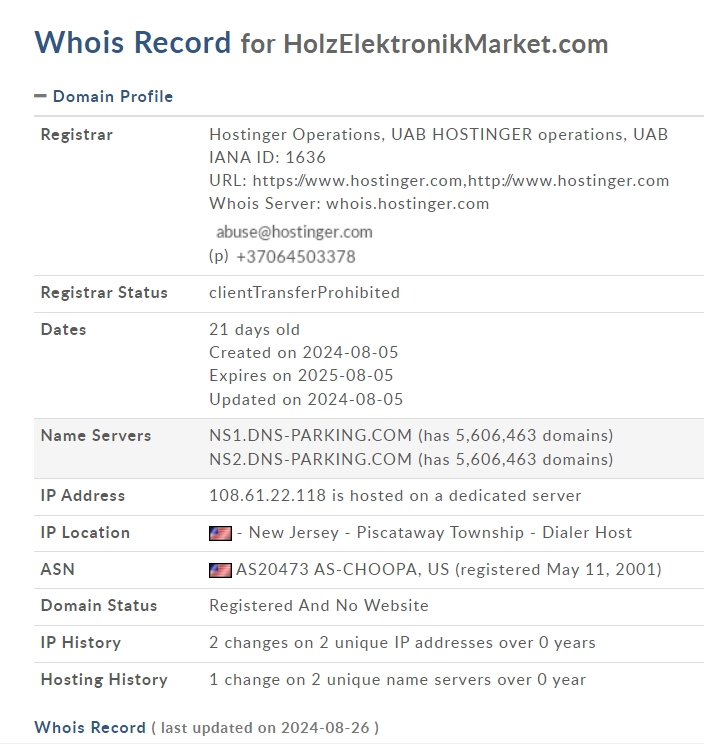Image resolution: width=704 pixels, height=744 pixels.
Task: Click the IP Address row label
Action: point(83,496)
